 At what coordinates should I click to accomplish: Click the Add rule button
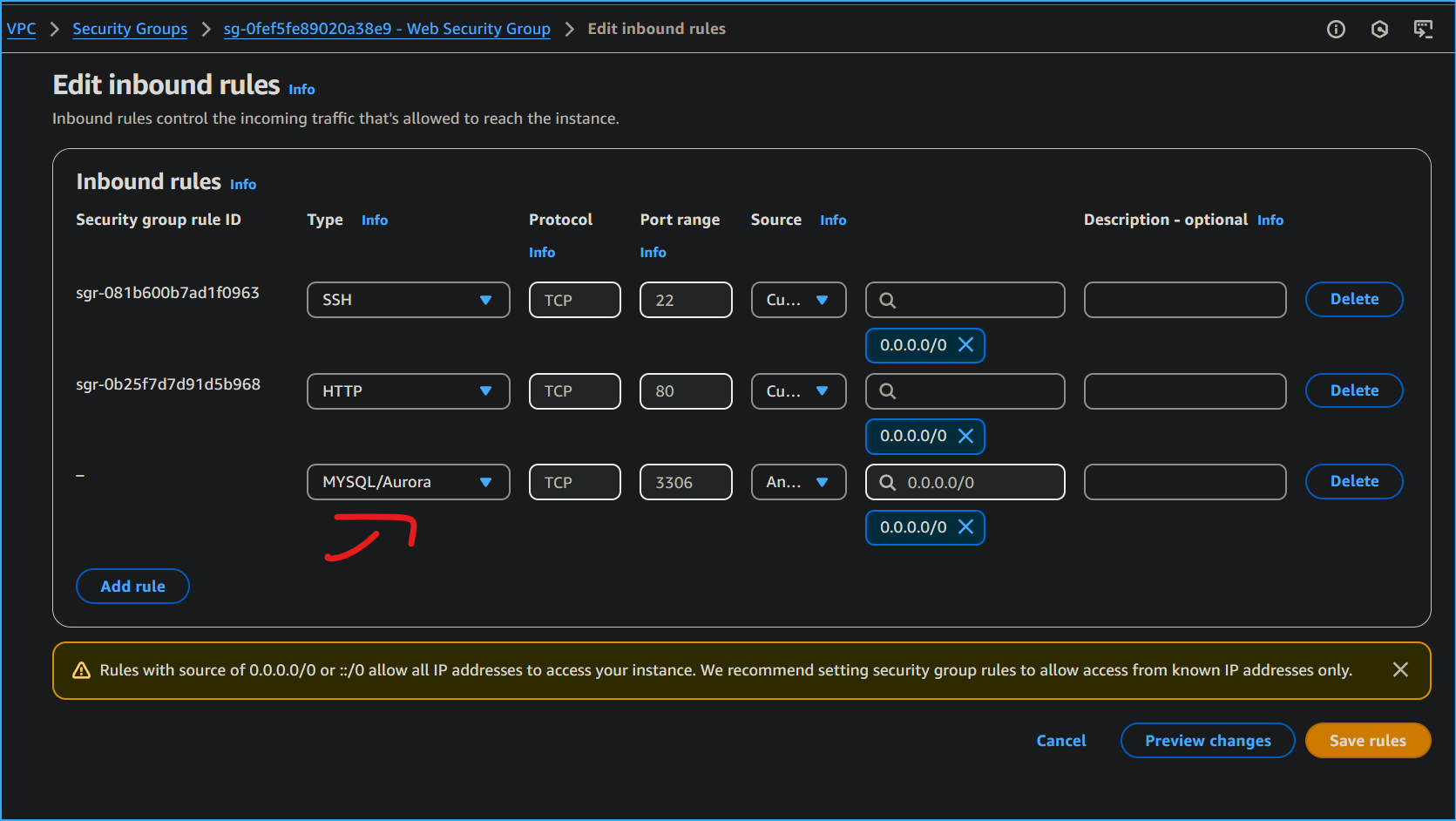[x=132, y=586]
